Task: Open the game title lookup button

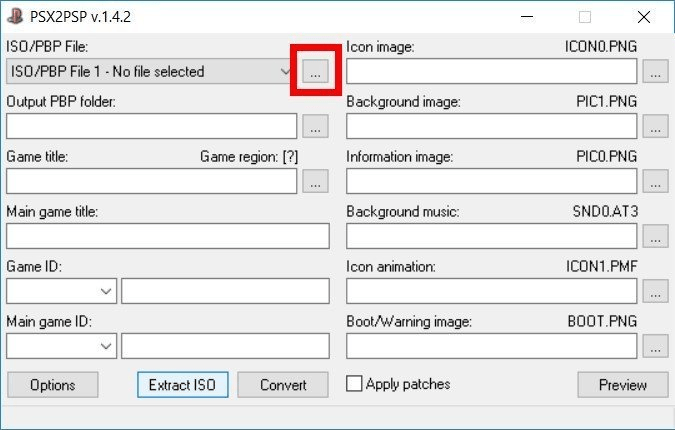Action: [x=315, y=181]
